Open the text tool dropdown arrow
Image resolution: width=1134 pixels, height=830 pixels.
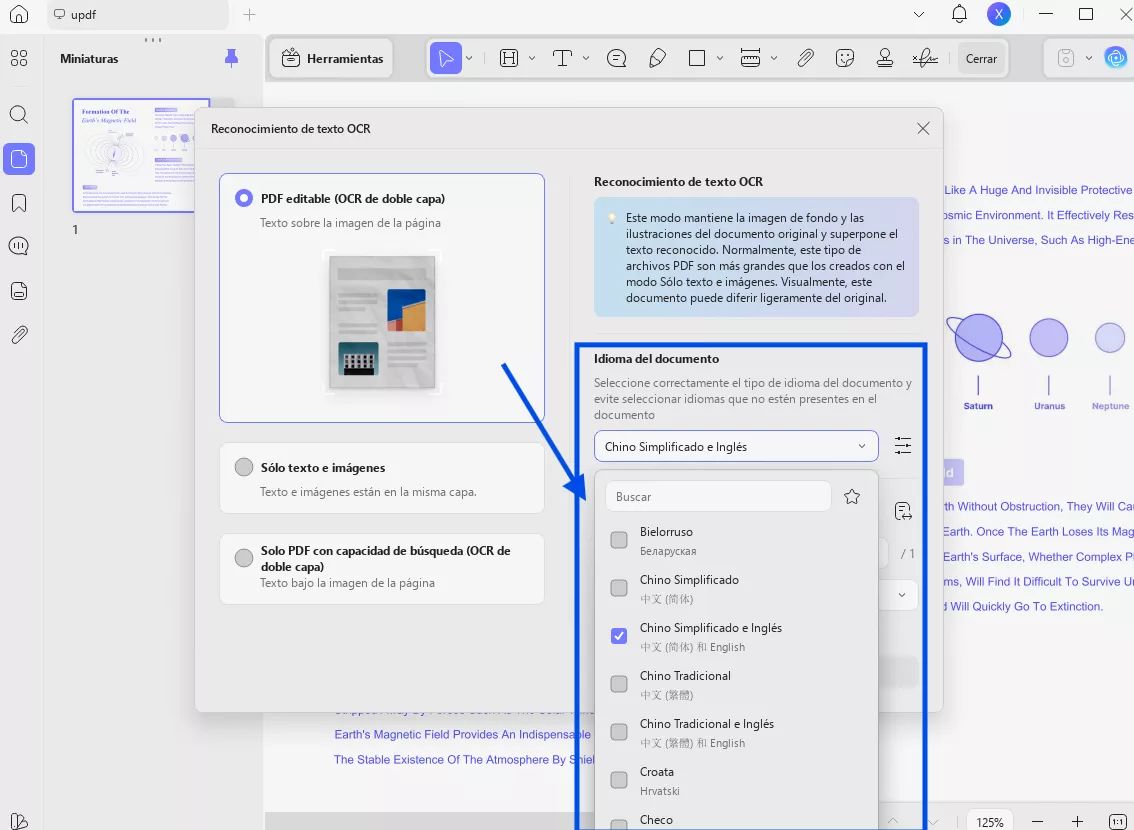point(586,59)
